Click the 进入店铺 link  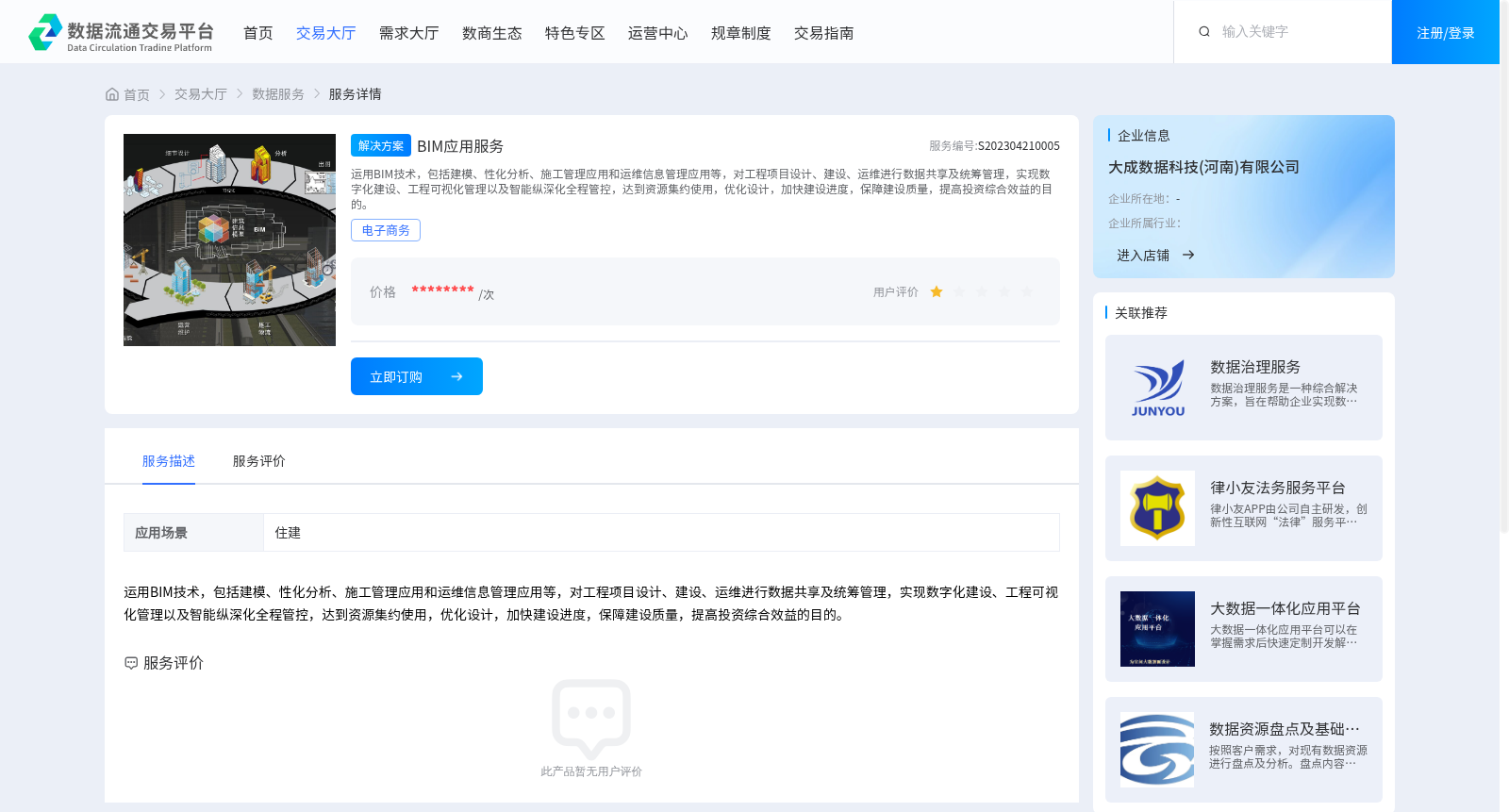coord(1143,256)
